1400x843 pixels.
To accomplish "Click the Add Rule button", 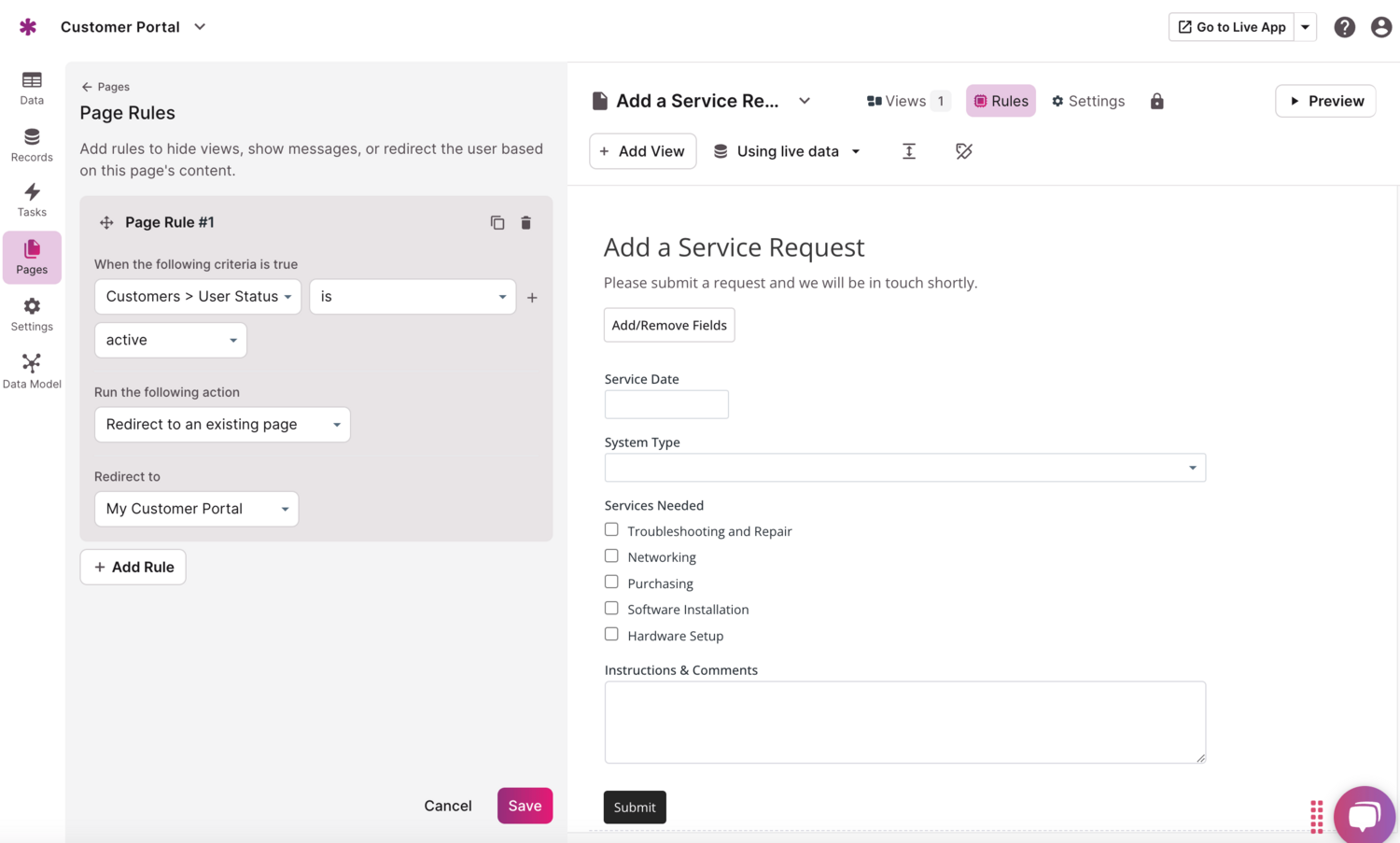I will 133,567.
